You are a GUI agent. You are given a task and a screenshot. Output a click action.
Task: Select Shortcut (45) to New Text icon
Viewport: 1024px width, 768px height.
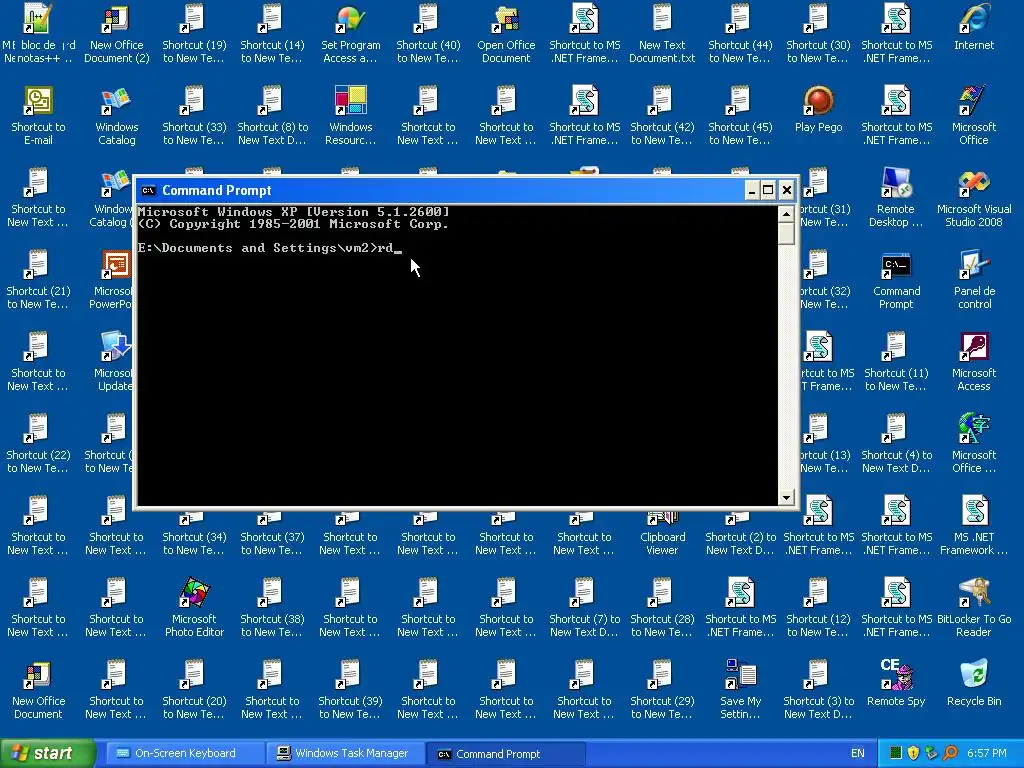point(740,115)
